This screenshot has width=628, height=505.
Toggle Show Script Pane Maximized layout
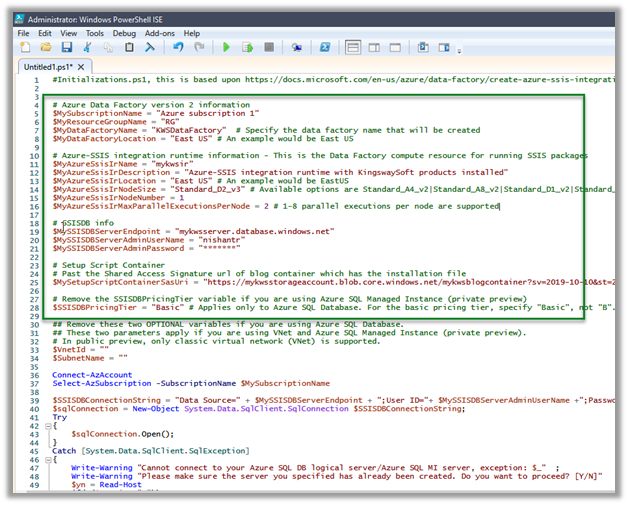click(x=393, y=47)
